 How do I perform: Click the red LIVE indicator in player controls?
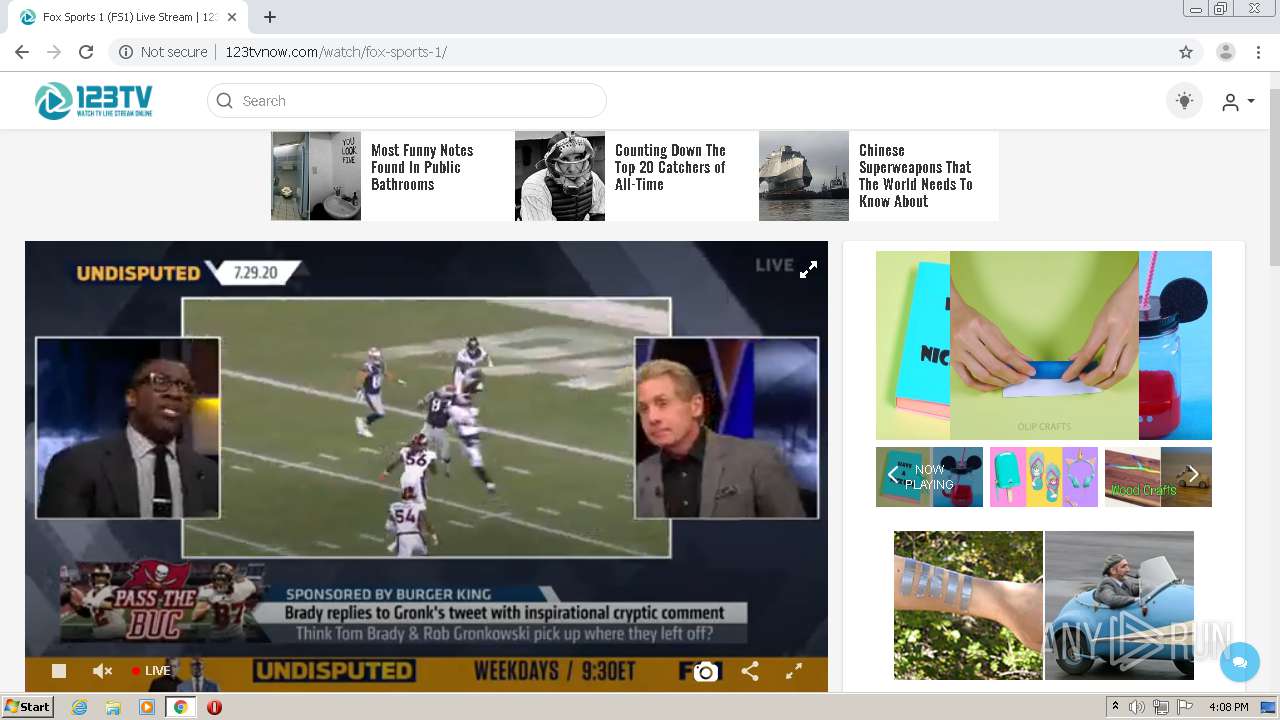pyautogui.click(x=151, y=671)
